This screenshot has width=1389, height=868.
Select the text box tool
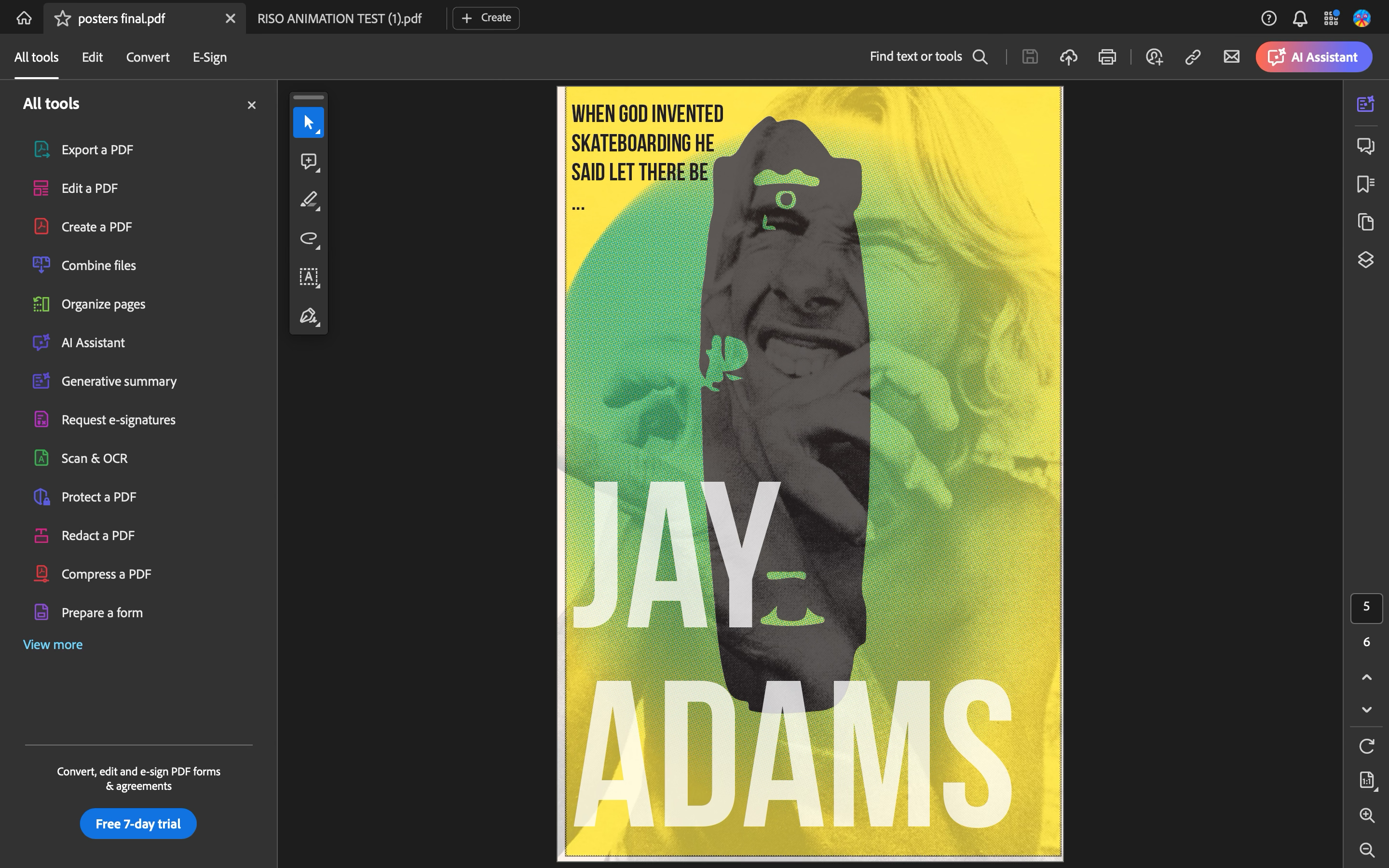308,277
